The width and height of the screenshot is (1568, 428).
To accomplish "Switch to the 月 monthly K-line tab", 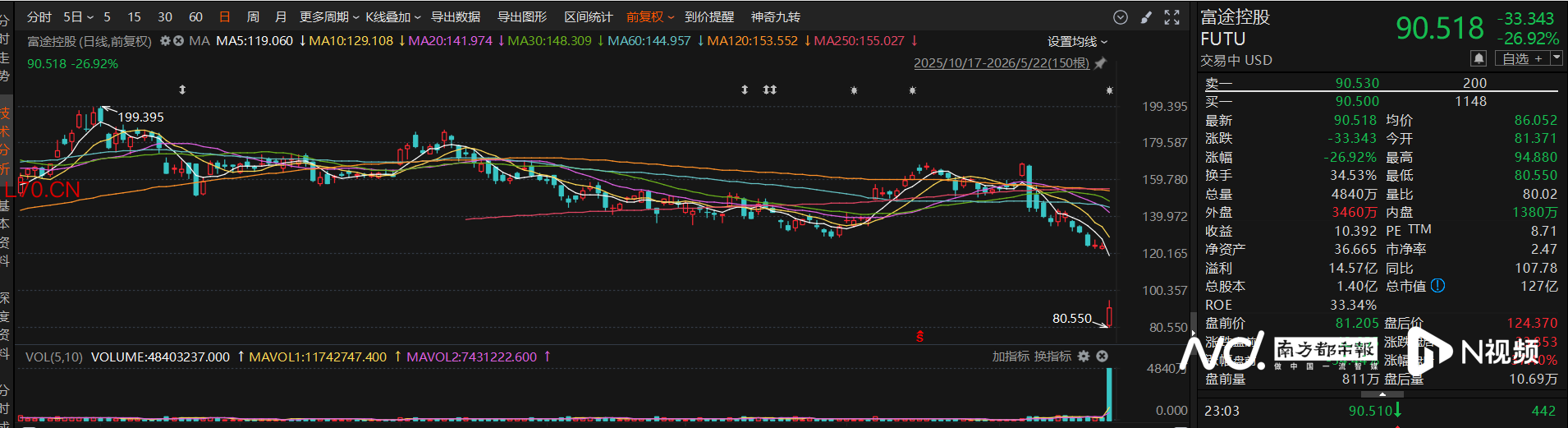I will click(x=281, y=16).
